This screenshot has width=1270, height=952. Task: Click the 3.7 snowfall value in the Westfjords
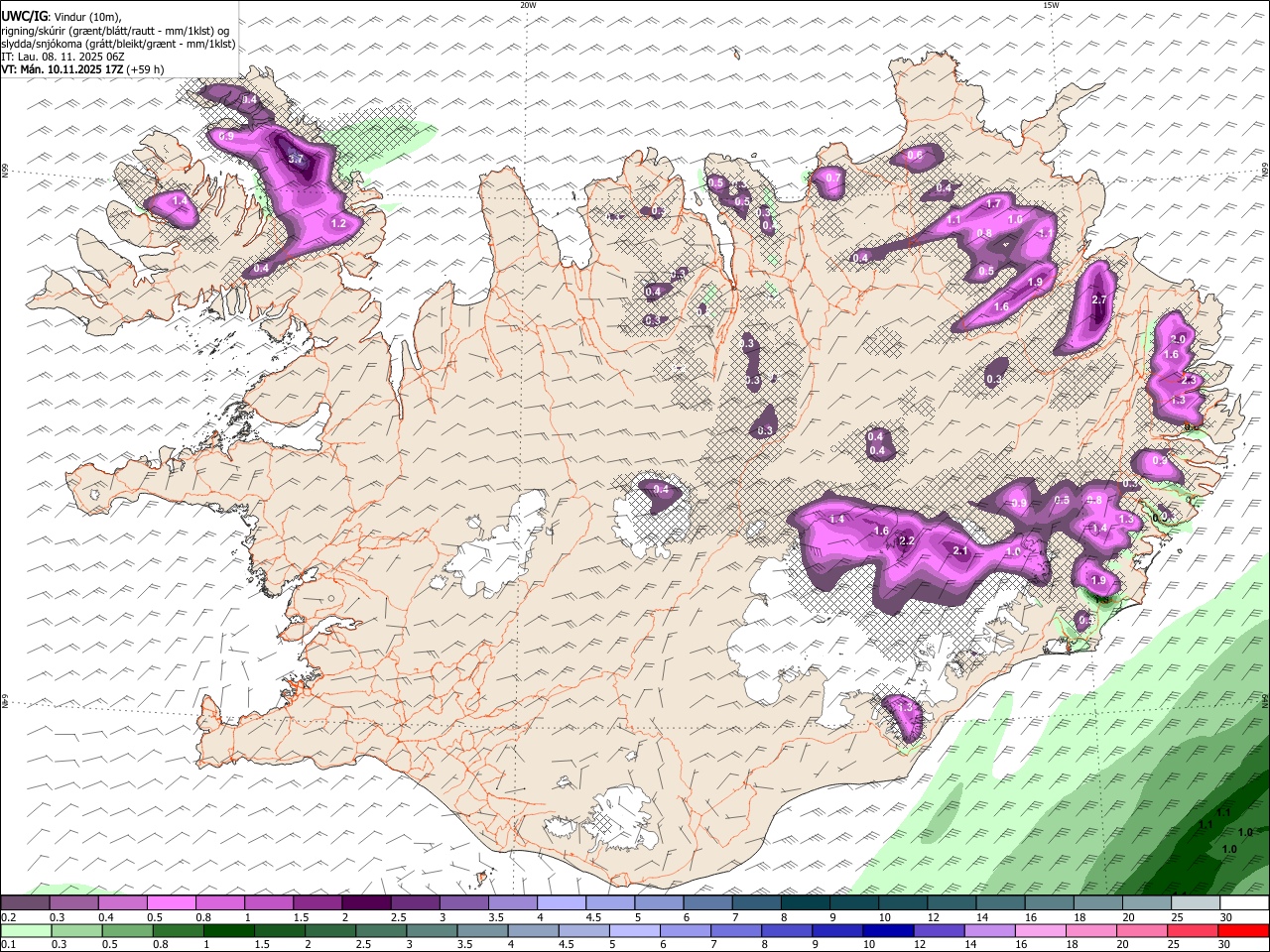[x=296, y=159]
